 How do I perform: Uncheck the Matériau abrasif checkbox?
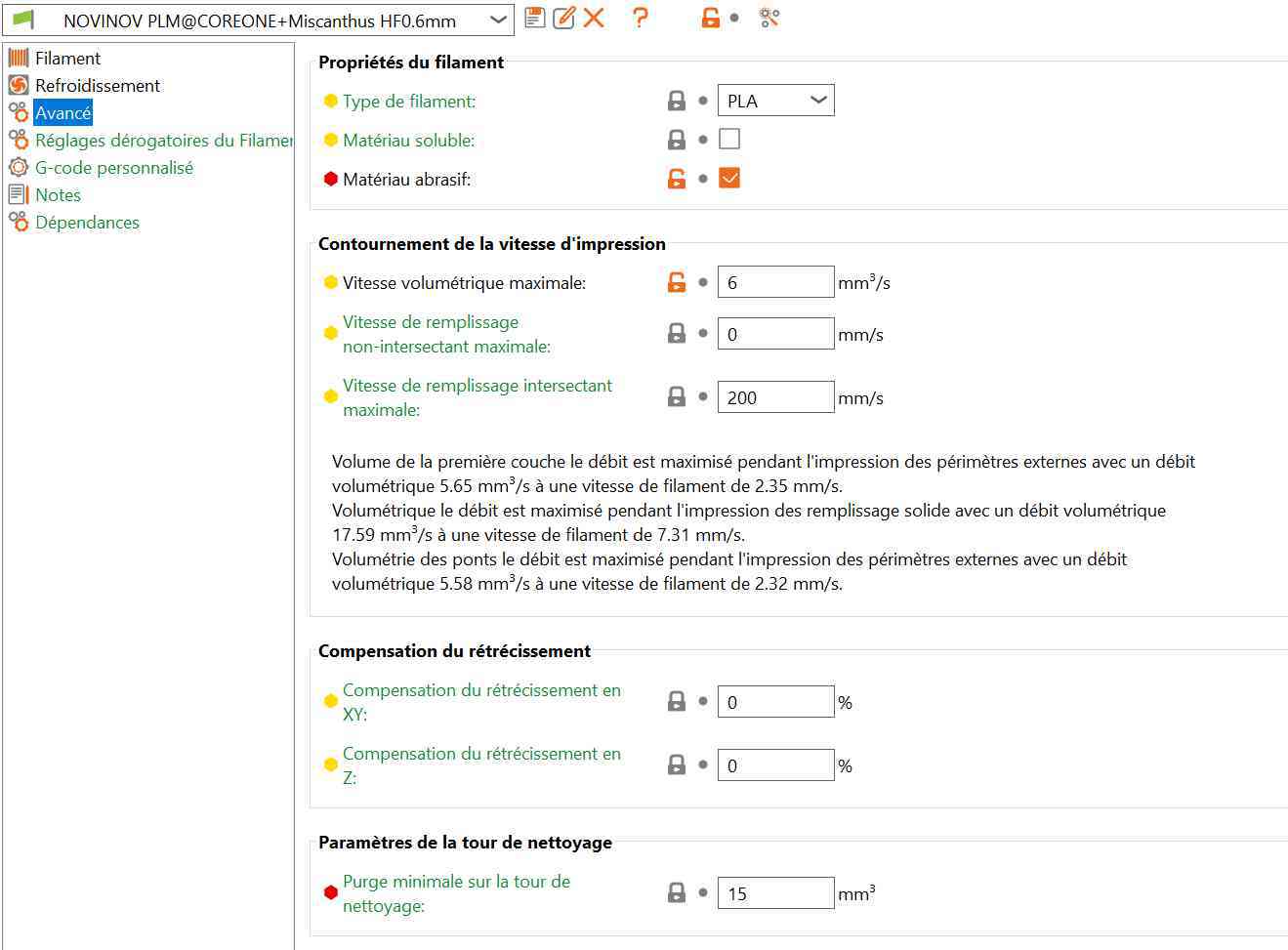729,178
